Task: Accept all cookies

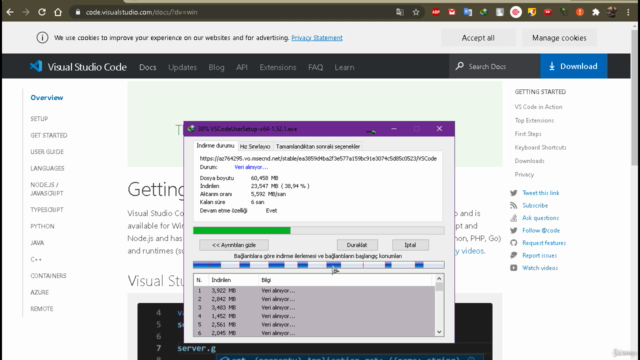Action: [478, 38]
